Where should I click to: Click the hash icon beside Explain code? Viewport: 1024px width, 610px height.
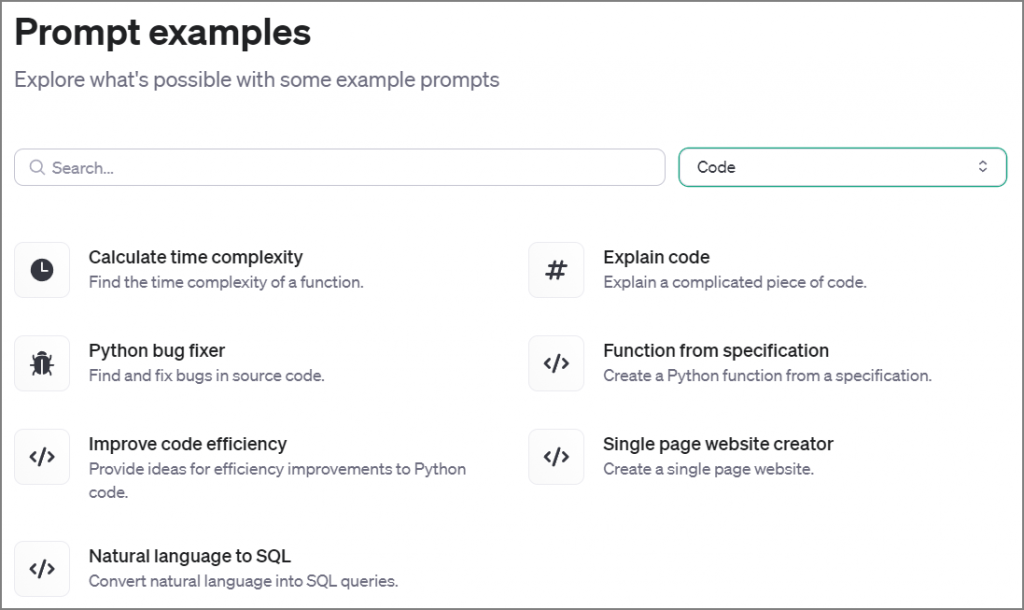(x=556, y=270)
